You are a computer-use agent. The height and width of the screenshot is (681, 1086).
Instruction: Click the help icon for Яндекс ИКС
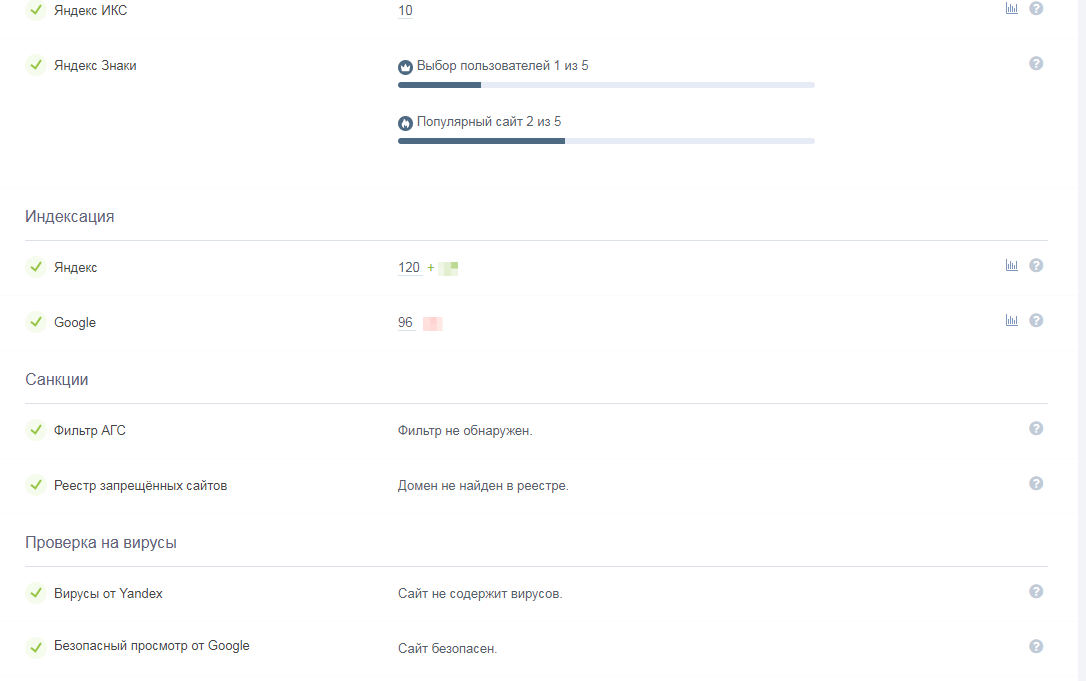click(x=1036, y=8)
